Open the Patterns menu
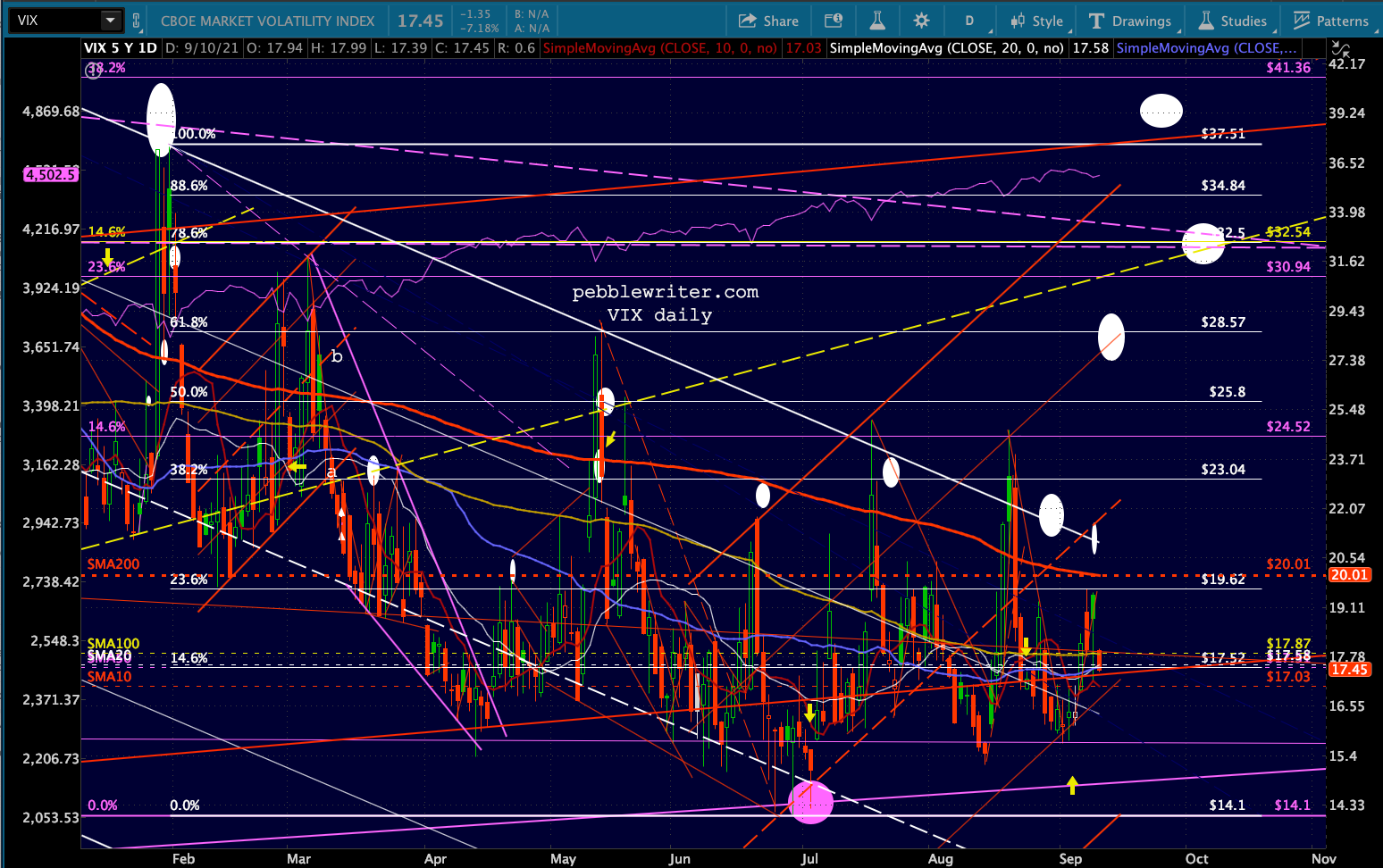Image resolution: width=1383 pixels, height=868 pixels. 1331,21
